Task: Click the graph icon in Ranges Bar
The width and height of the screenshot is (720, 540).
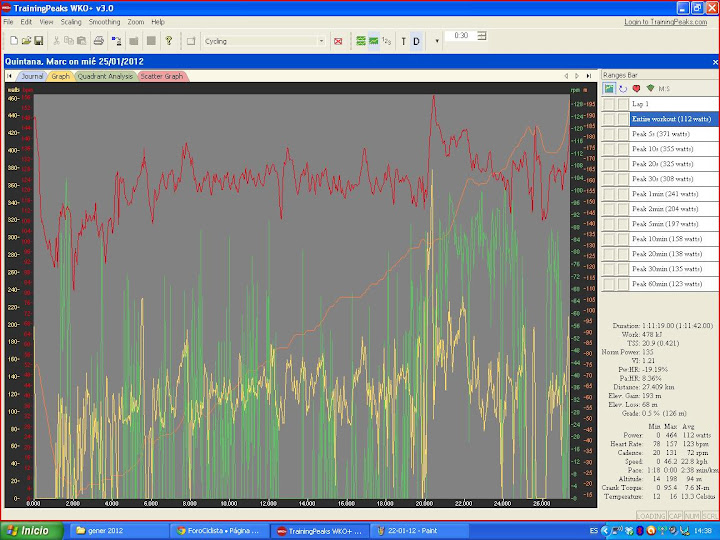Action: pyautogui.click(x=609, y=88)
